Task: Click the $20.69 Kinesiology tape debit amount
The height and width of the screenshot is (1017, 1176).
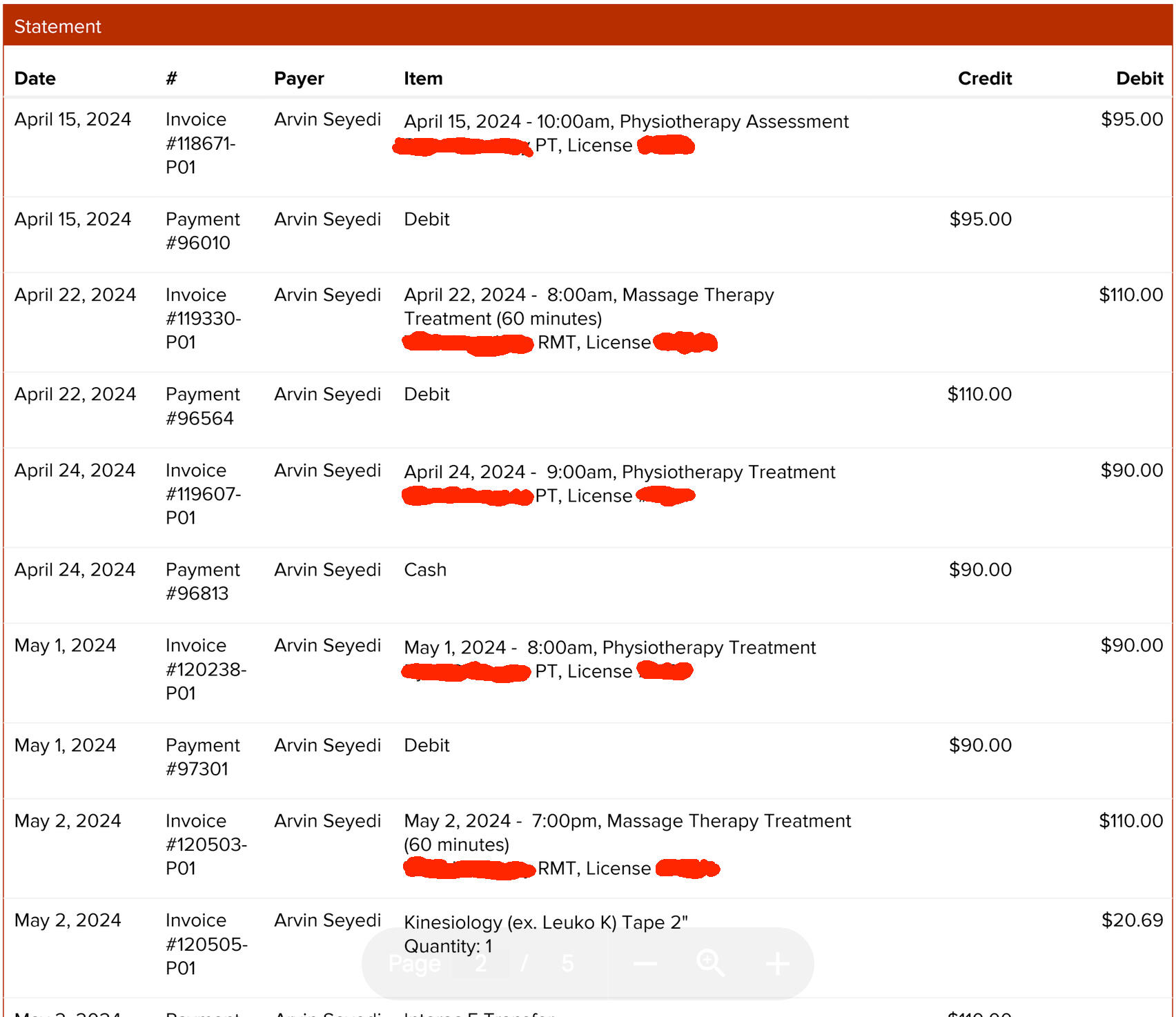Action: point(1131,920)
